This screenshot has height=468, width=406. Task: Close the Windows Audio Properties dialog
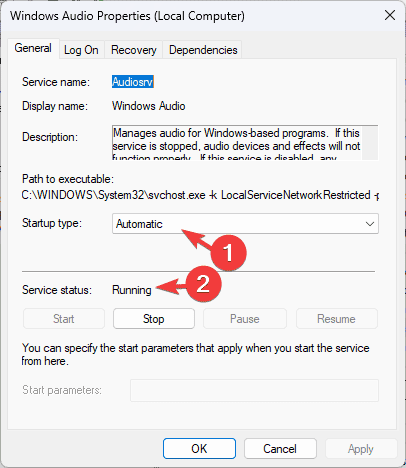pos(390,15)
